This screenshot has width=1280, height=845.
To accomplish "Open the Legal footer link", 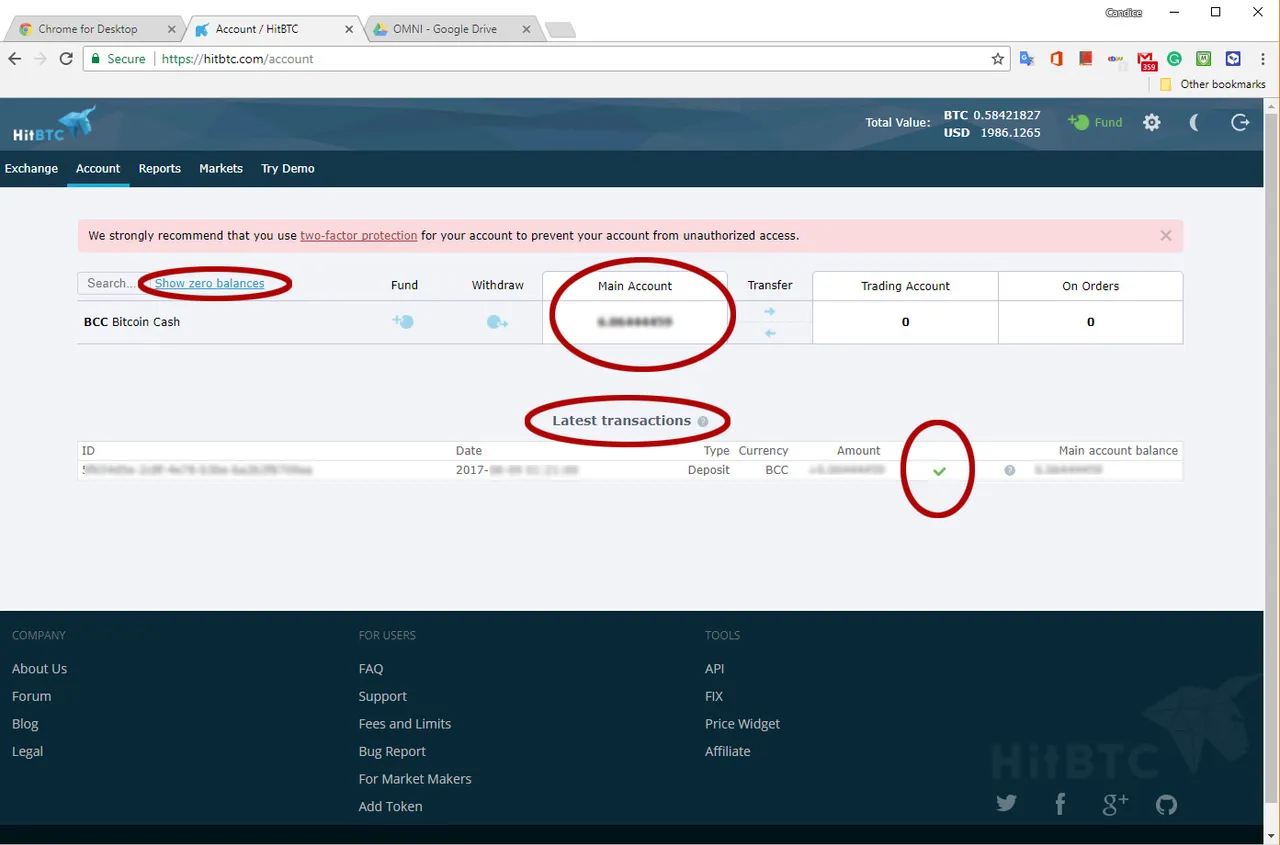I will (27, 751).
